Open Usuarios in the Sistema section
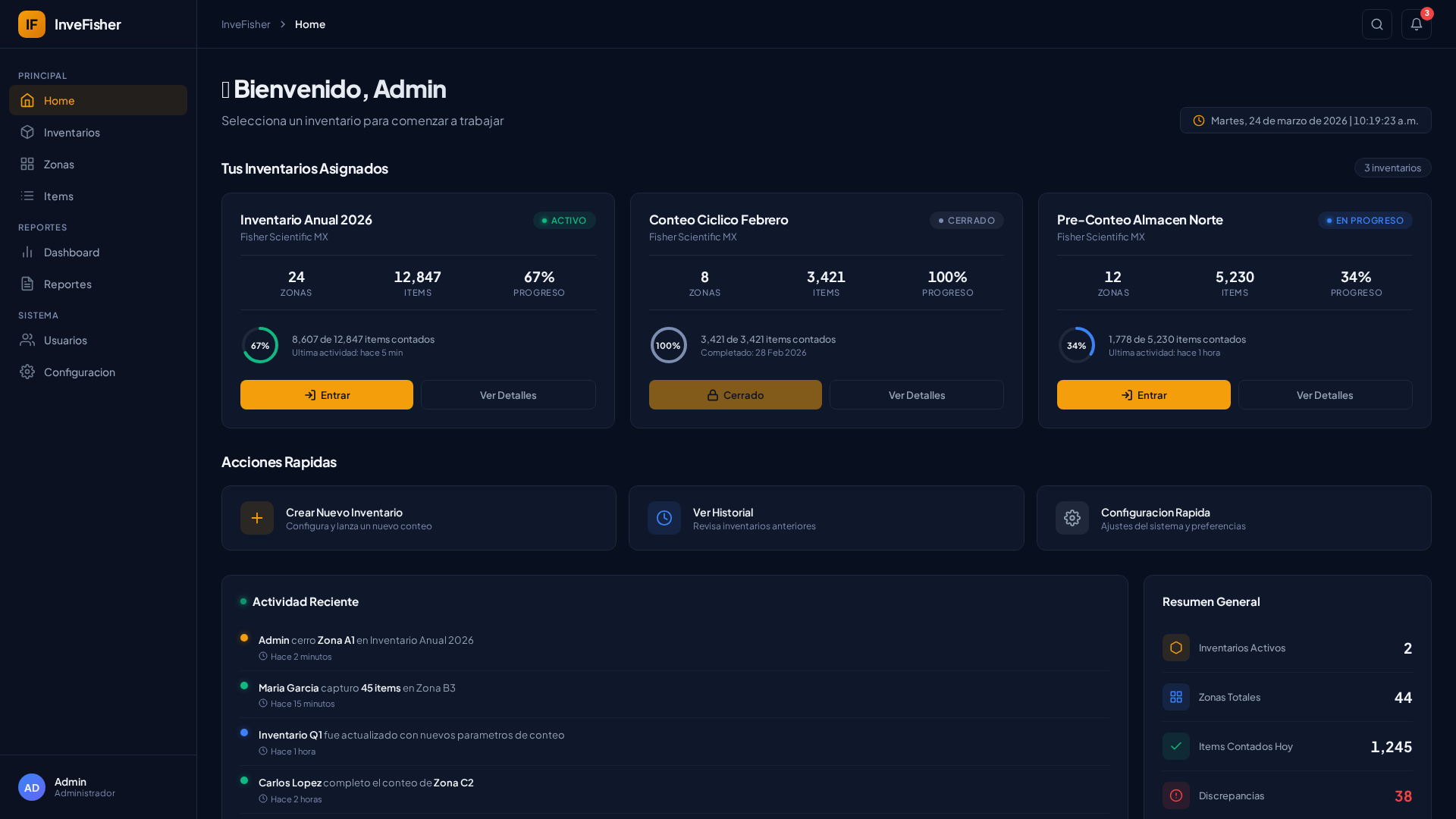1456x819 pixels. click(65, 340)
